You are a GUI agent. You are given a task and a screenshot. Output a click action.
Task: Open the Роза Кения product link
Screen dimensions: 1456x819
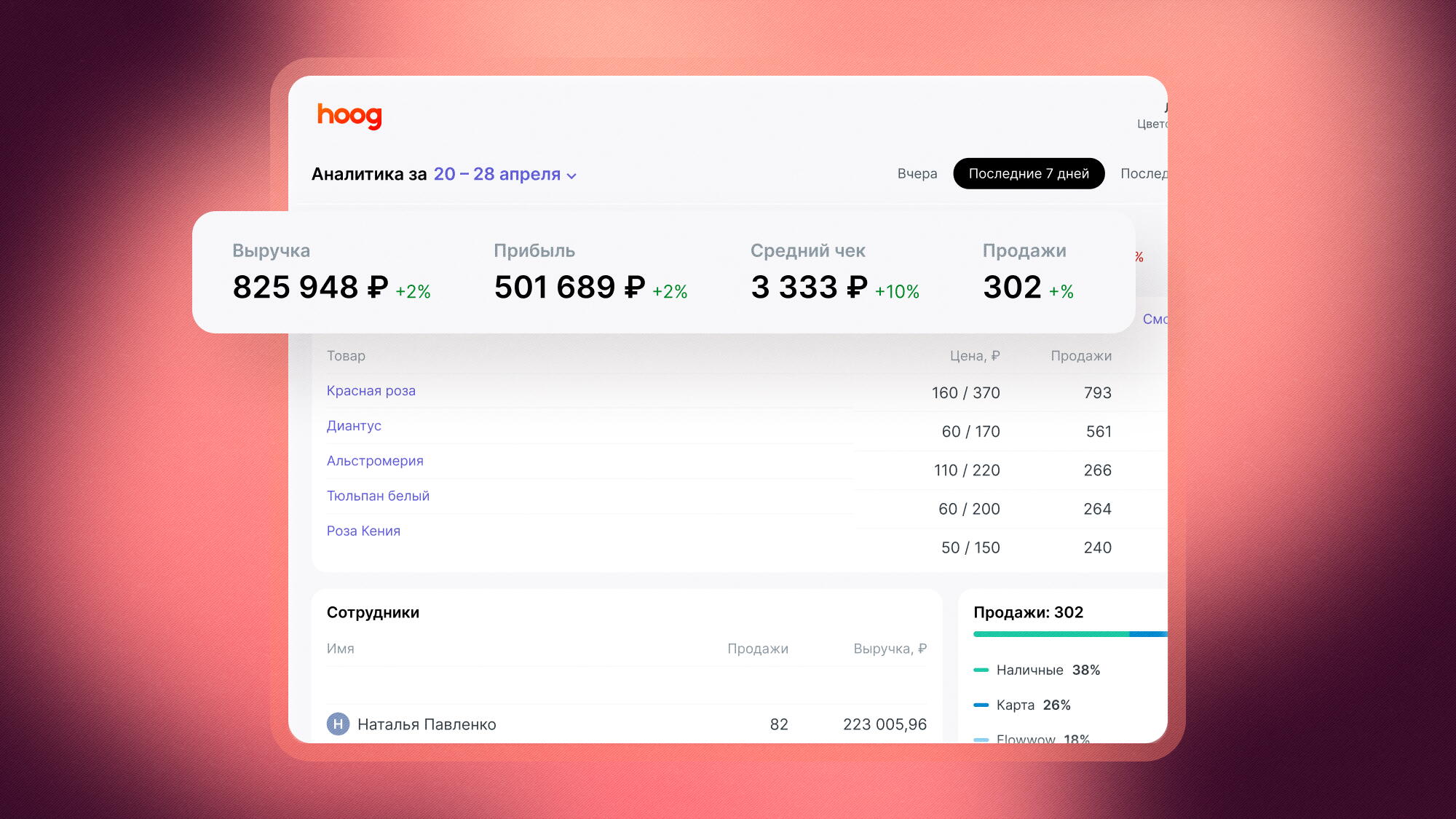363,531
